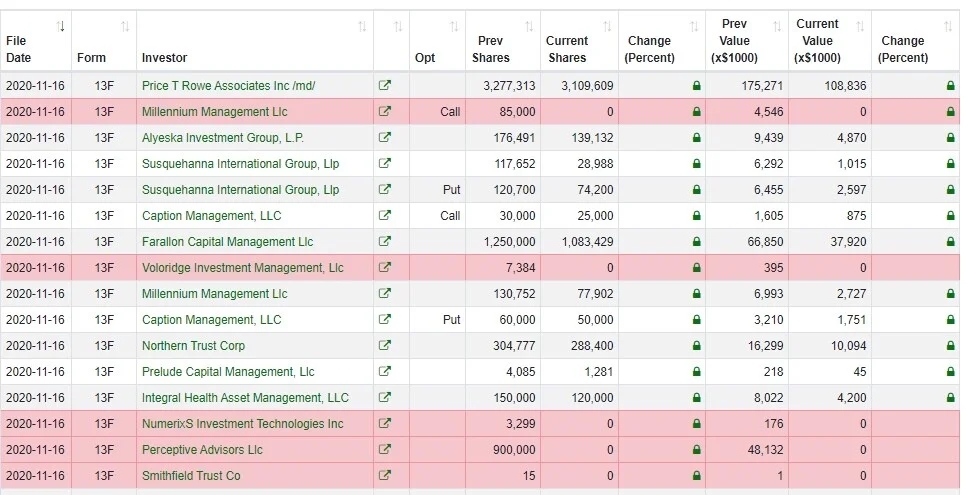
Task: Open external link icon for Voloridge Investment Management
Action: click(x=384, y=268)
